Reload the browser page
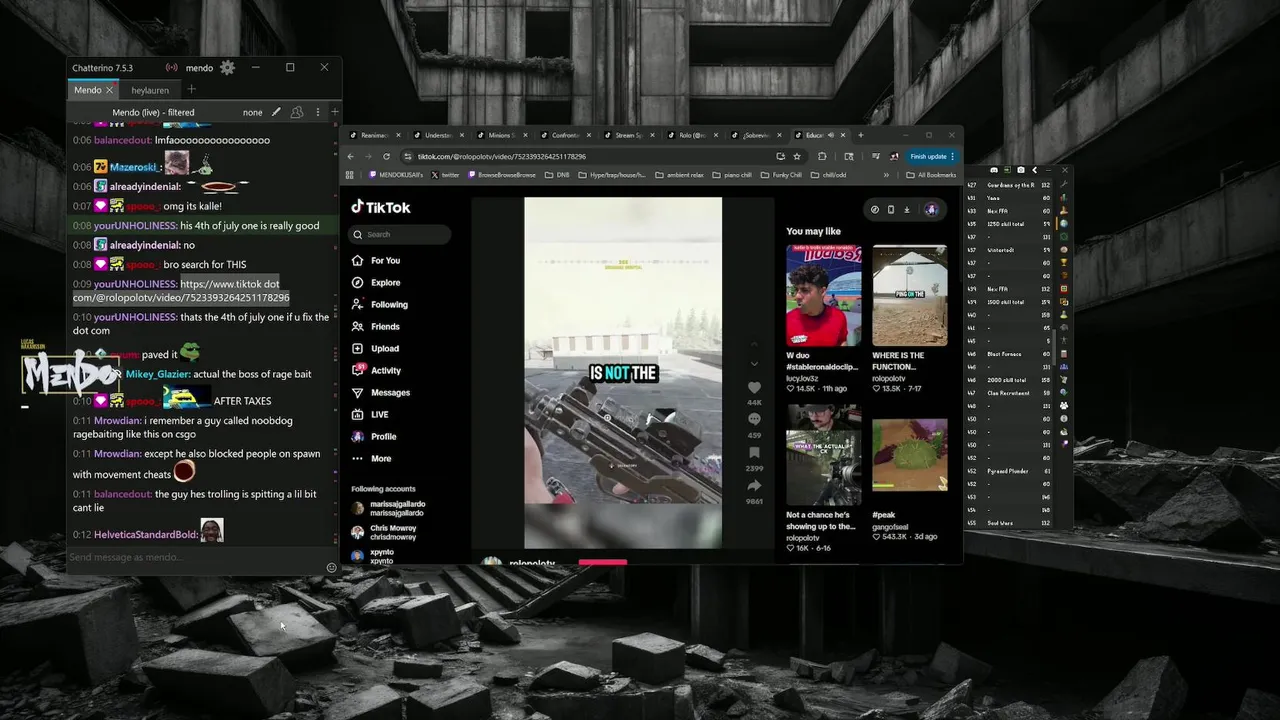1280x720 pixels. (386, 156)
